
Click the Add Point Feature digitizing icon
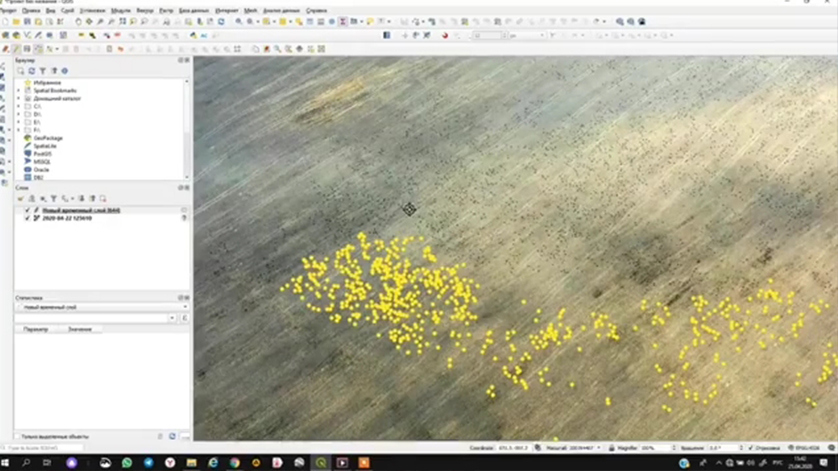coord(39,48)
